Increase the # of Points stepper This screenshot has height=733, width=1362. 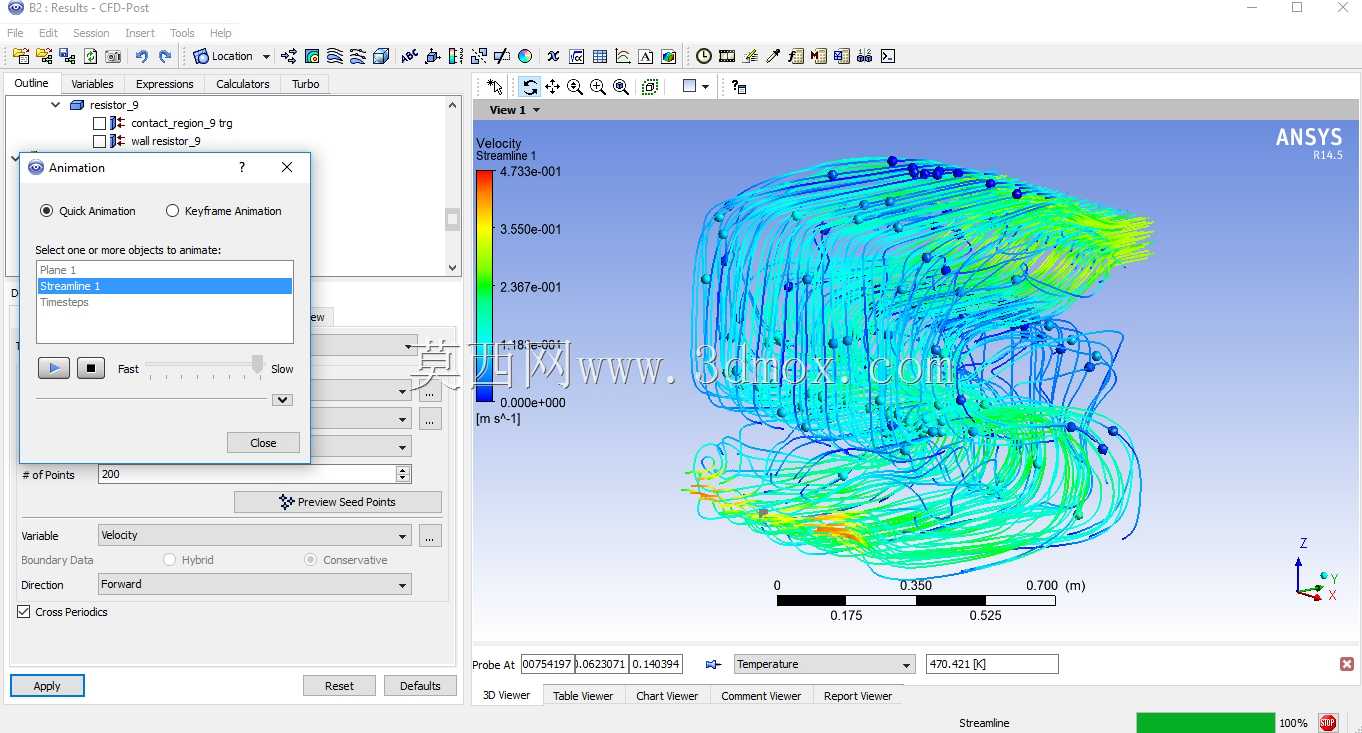403,470
